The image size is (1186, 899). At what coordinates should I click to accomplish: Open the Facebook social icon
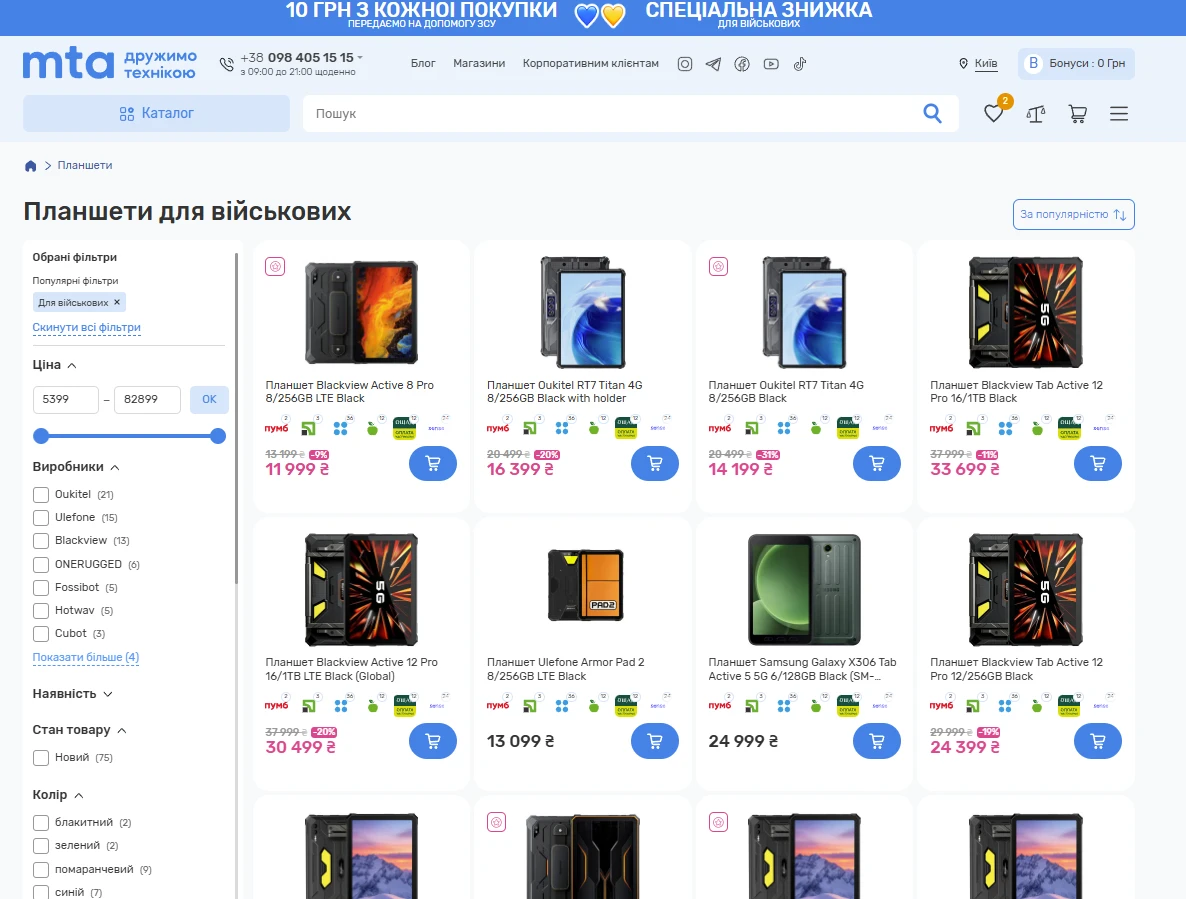[x=742, y=64]
